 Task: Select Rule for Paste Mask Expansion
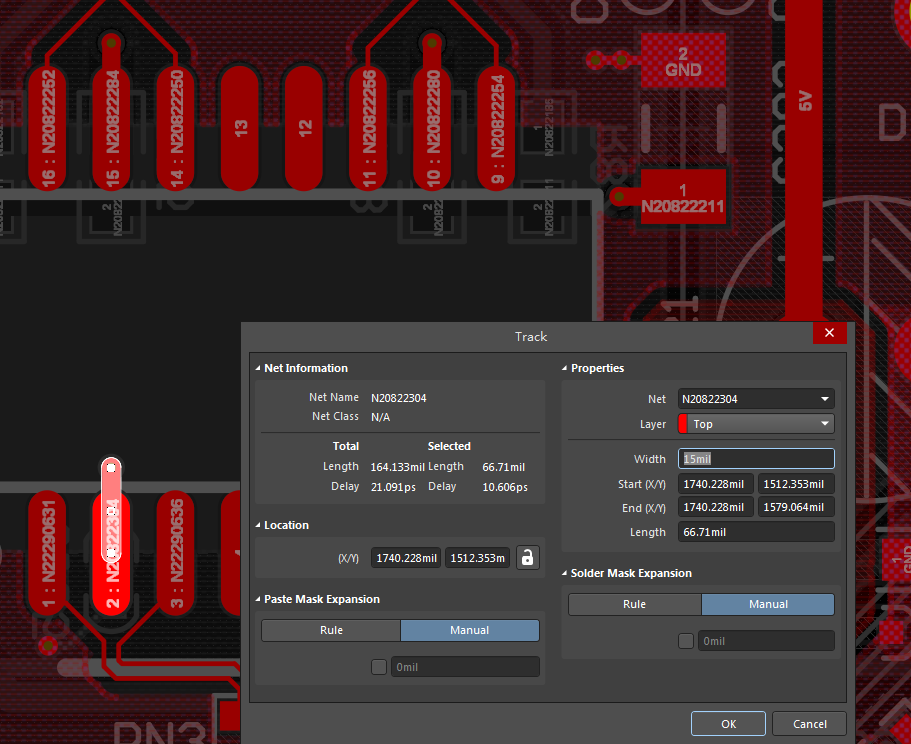[331, 630]
